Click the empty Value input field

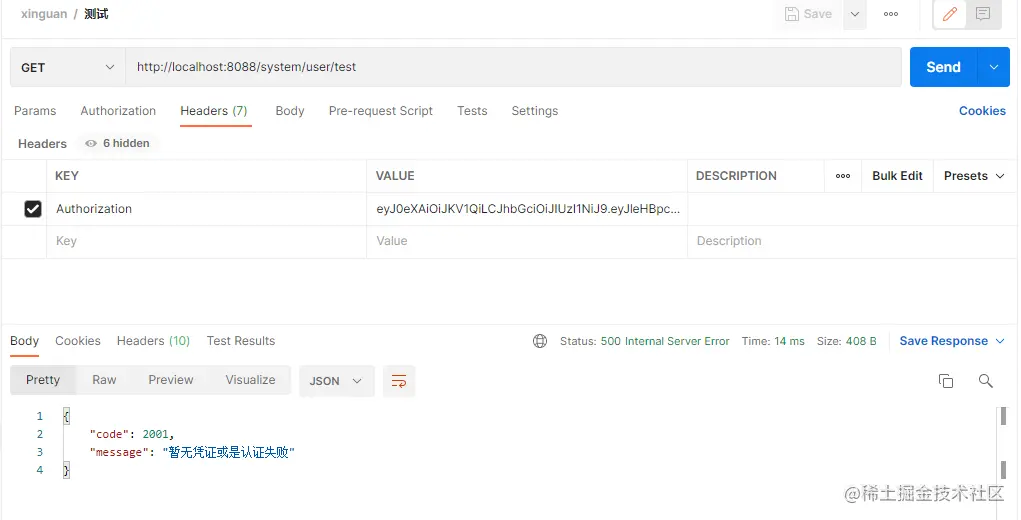[x=527, y=241]
